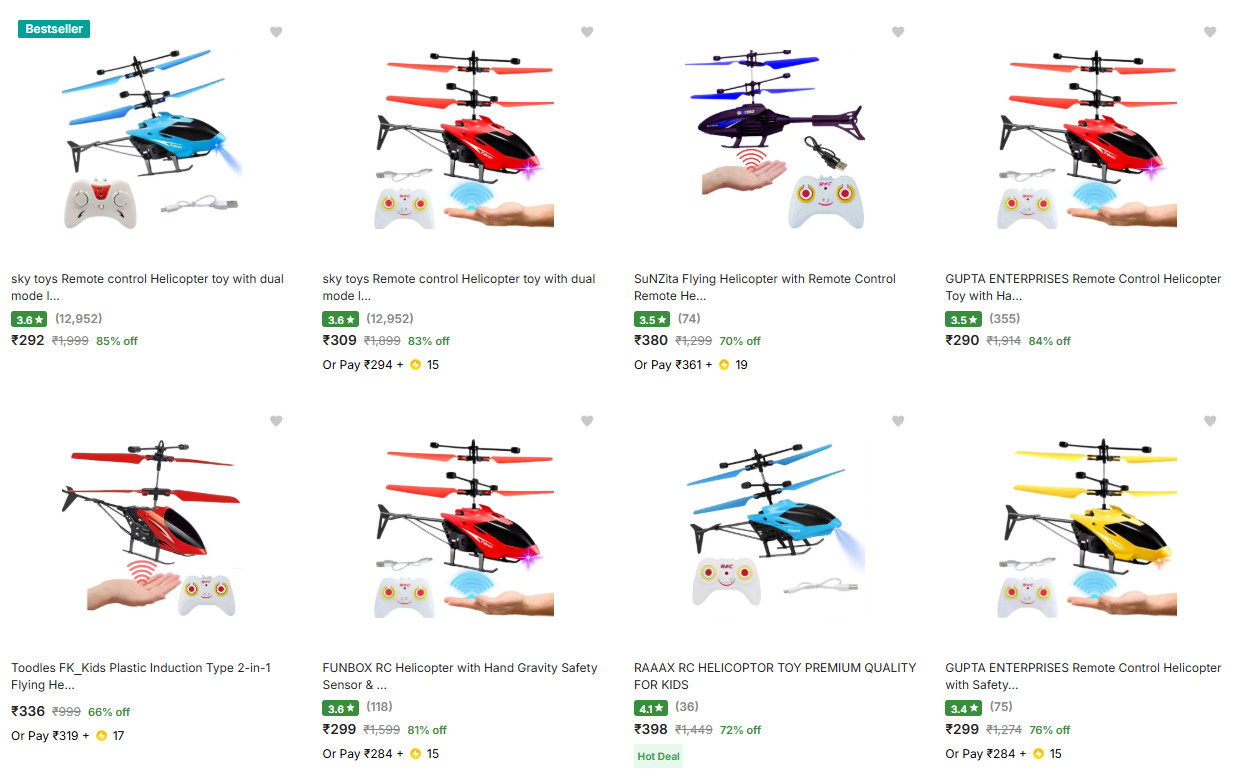Click the SuperCoin icon under SuNZita price
Viewport: 1235px width, 783px height.
click(724, 365)
